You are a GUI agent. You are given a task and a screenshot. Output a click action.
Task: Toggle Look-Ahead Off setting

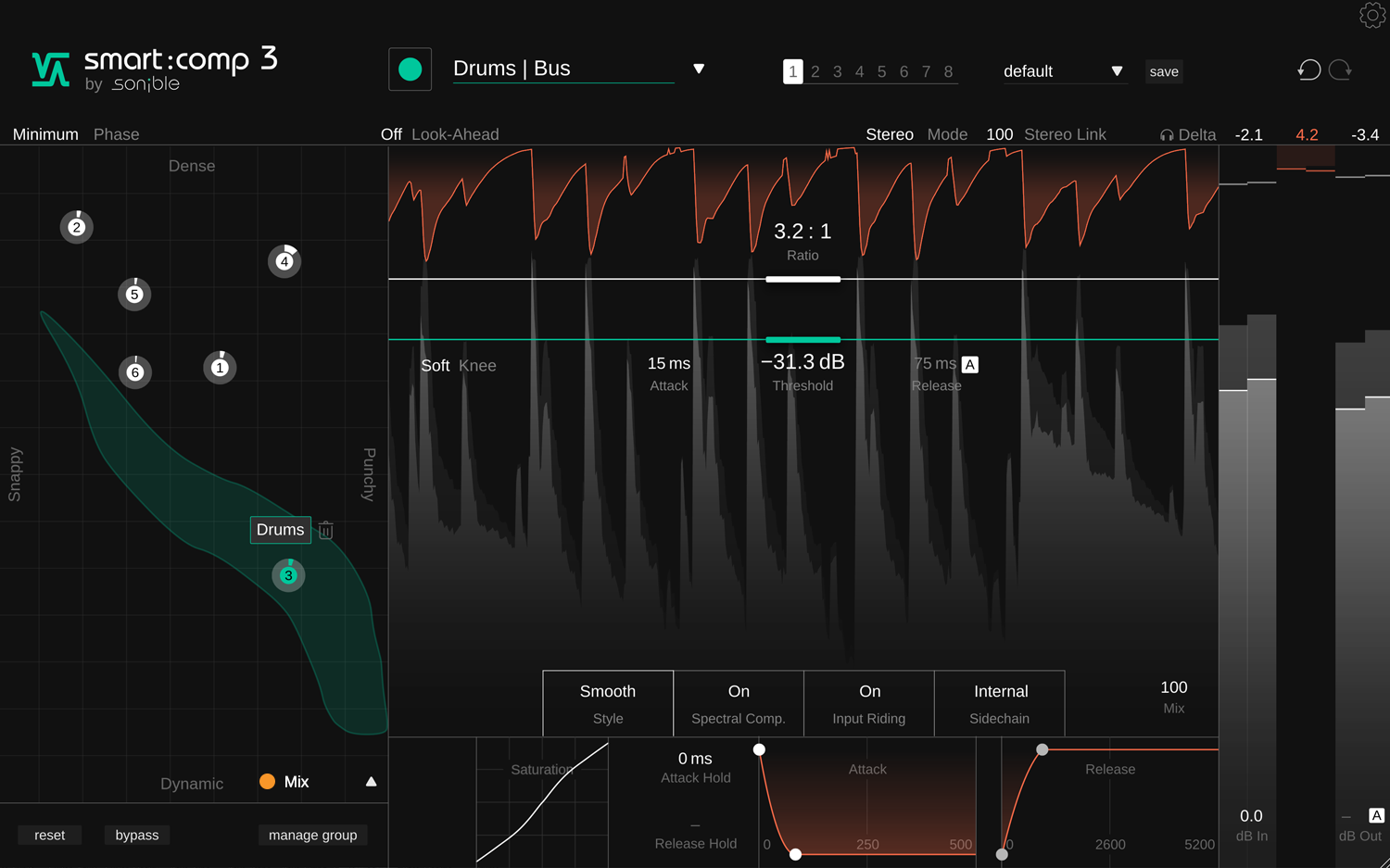[x=391, y=134]
